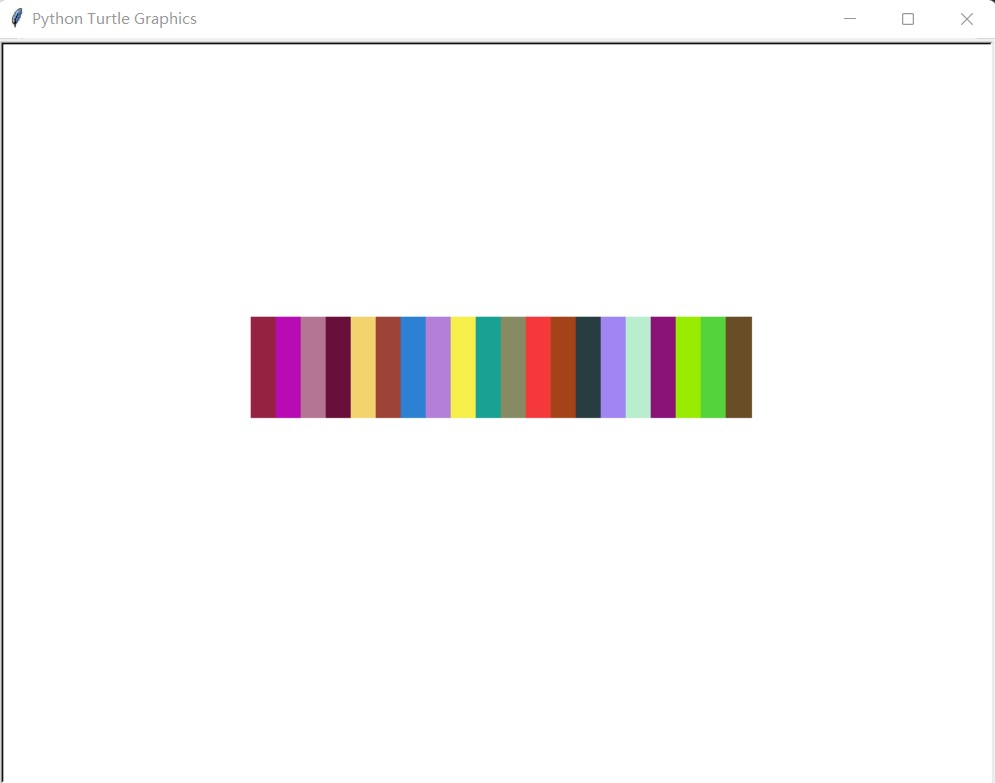Click the bright yellow color stripe
The image size is (995, 783).
point(463,367)
